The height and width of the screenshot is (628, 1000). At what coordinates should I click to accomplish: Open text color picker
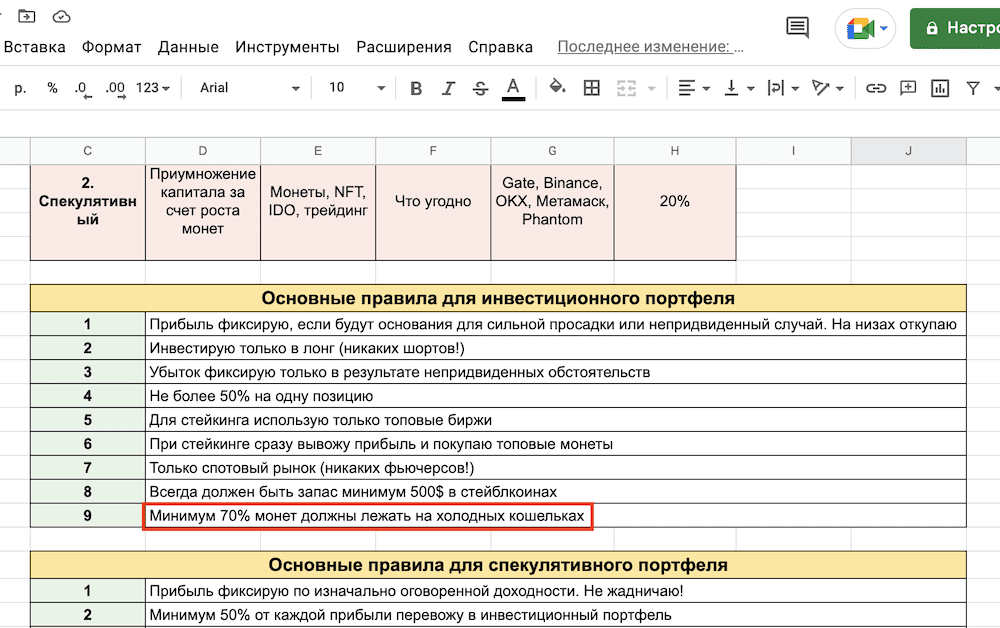tap(513, 89)
